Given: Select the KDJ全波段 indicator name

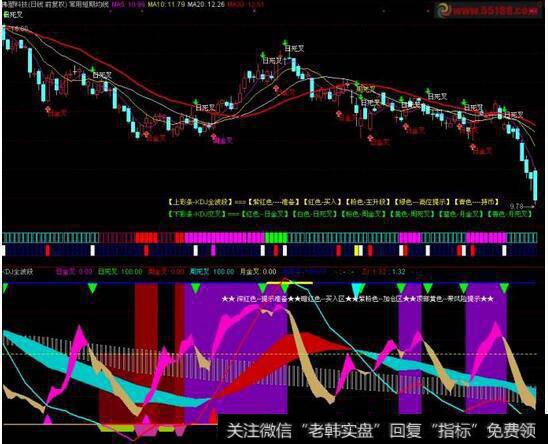Looking at the screenshot, I should pyautogui.click(x=18, y=271).
